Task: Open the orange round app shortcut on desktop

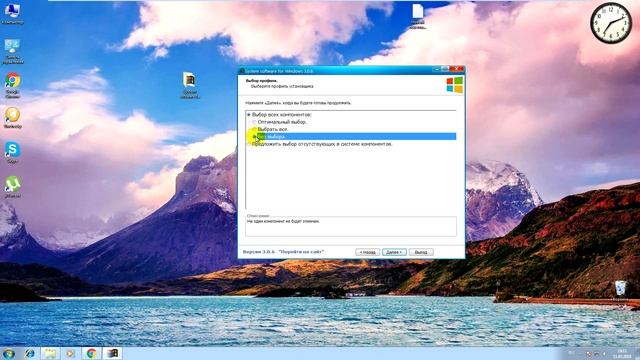Action: pyautogui.click(x=12, y=118)
